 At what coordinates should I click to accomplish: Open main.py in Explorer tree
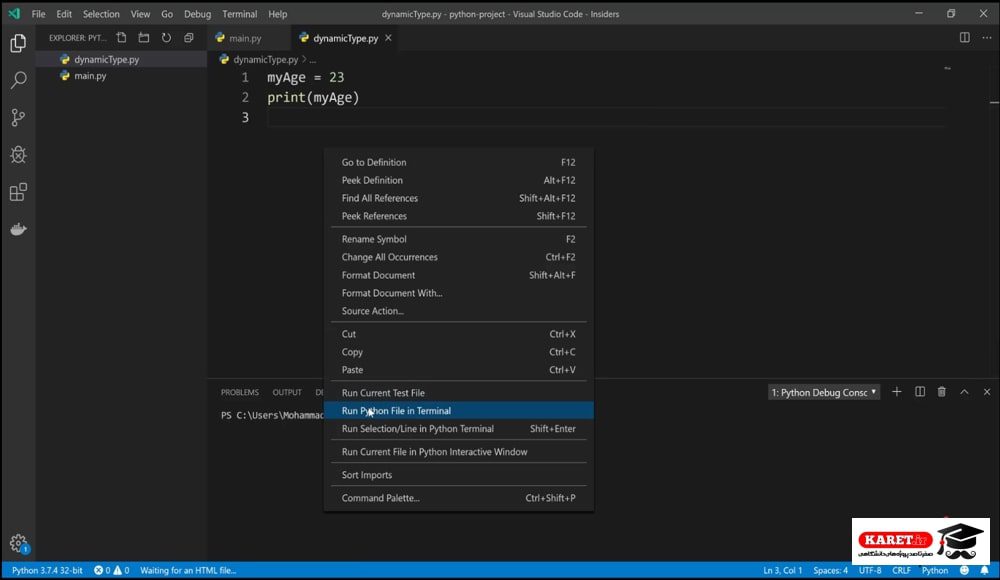coord(121,76)
